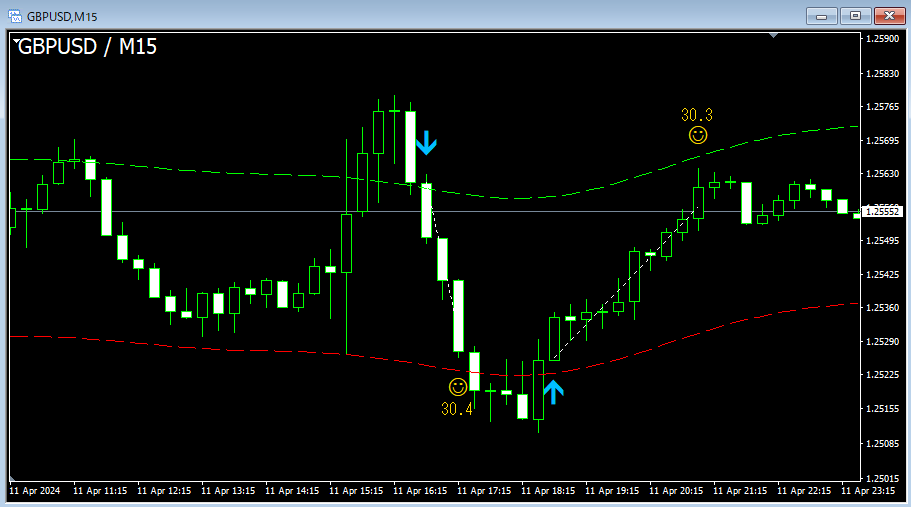
Task: Close the GBPUSD,M15 chart window
Action: [x=890, y=16]
